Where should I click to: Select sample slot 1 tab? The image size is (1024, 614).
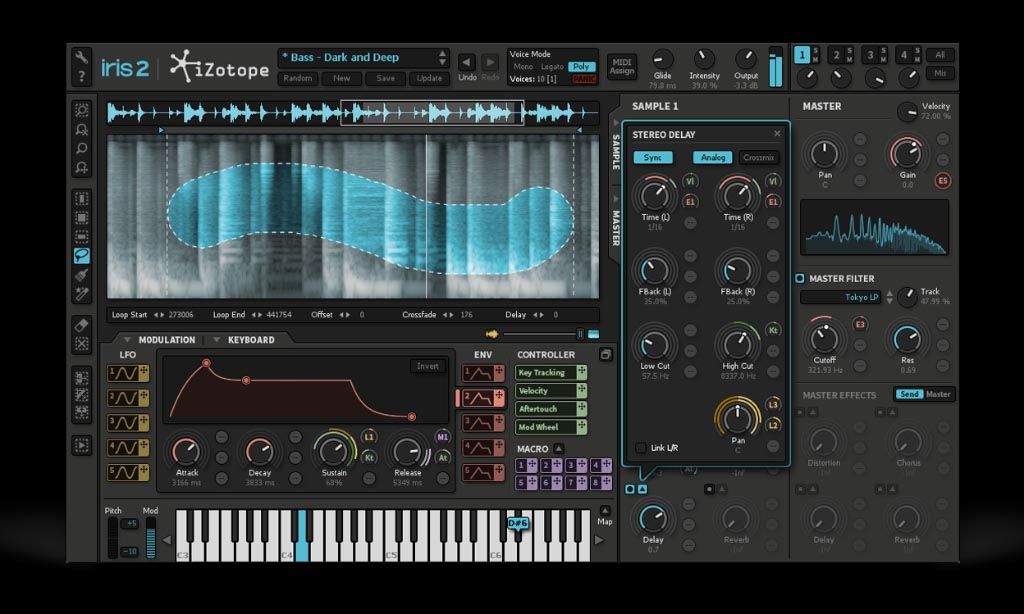point(802,55)
